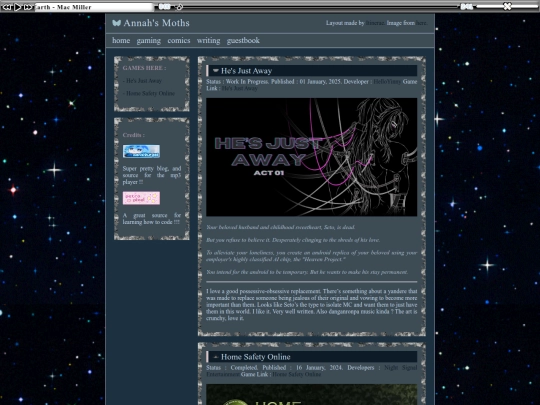Skip to the previous track
The height and width of the screenshot is (405, 540).
click(x=7, y=7)
